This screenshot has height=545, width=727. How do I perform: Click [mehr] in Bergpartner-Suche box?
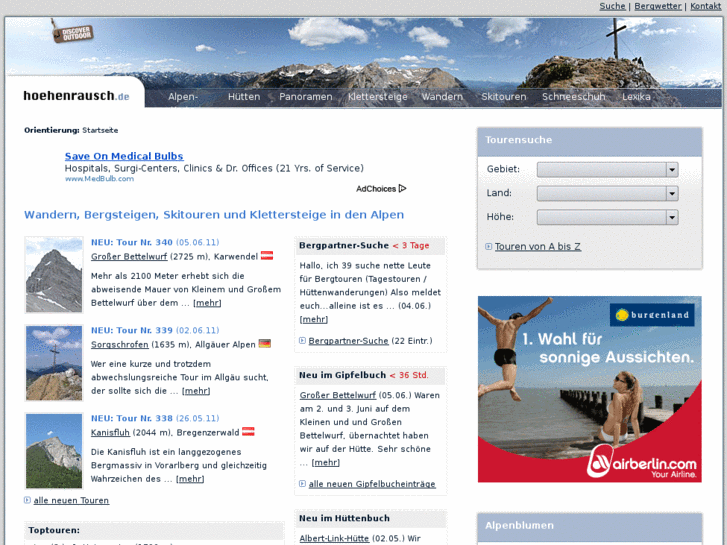[x=314, y=320]
